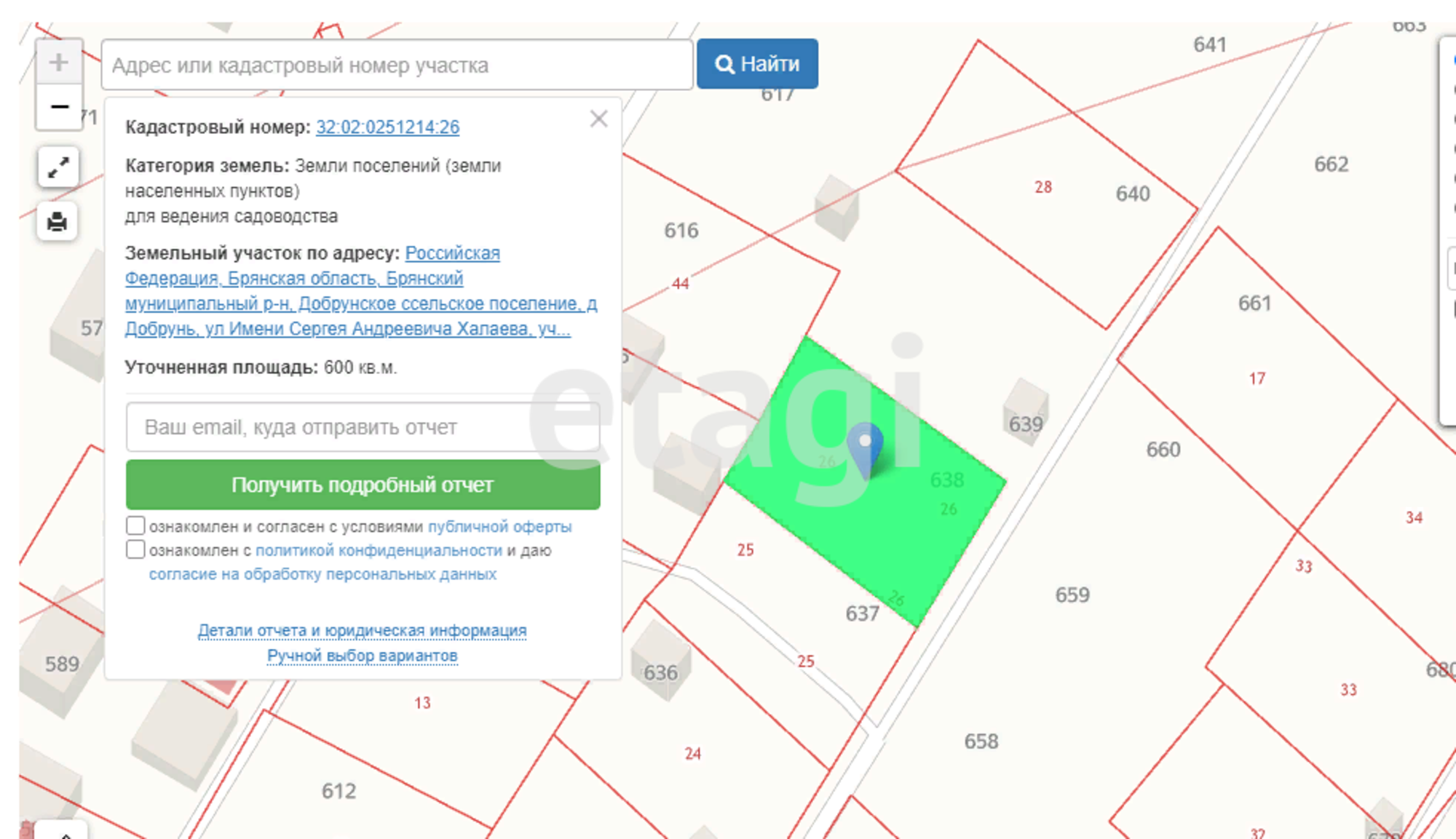Open the публичной оферты link
Viewport: 1456px width, 839px height.
click(x=499, y=526)
